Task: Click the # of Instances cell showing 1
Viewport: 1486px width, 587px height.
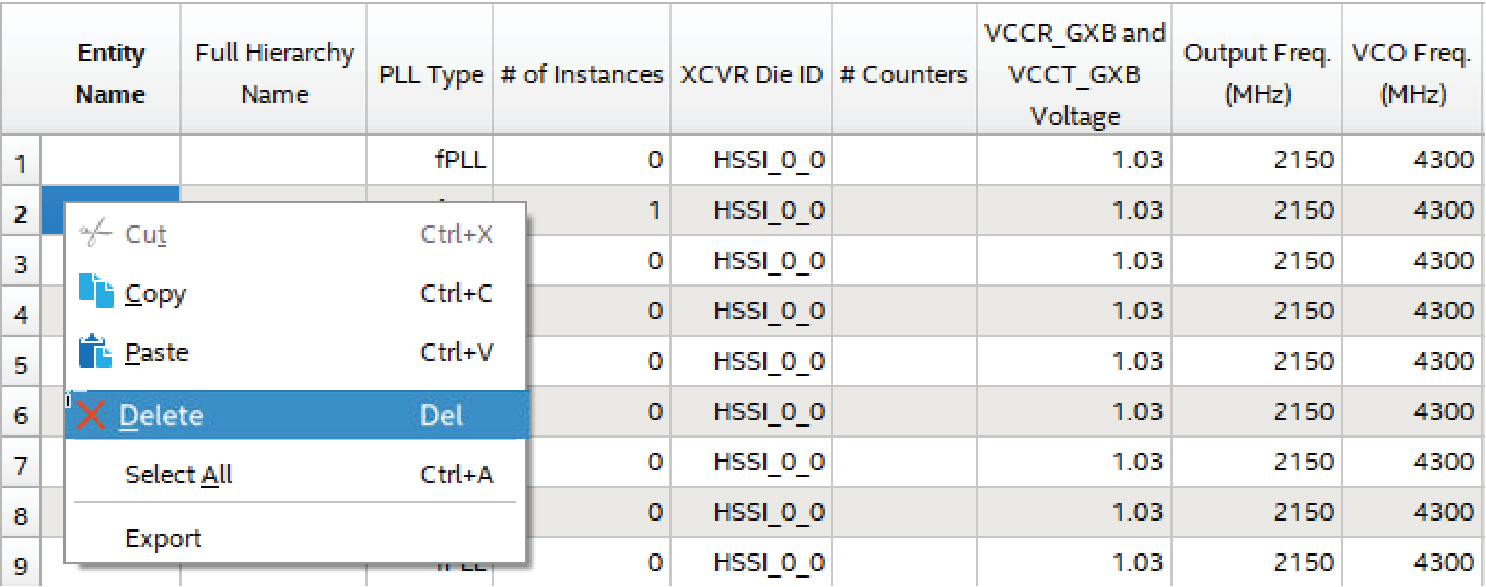Action: click(x=582, y=211)
